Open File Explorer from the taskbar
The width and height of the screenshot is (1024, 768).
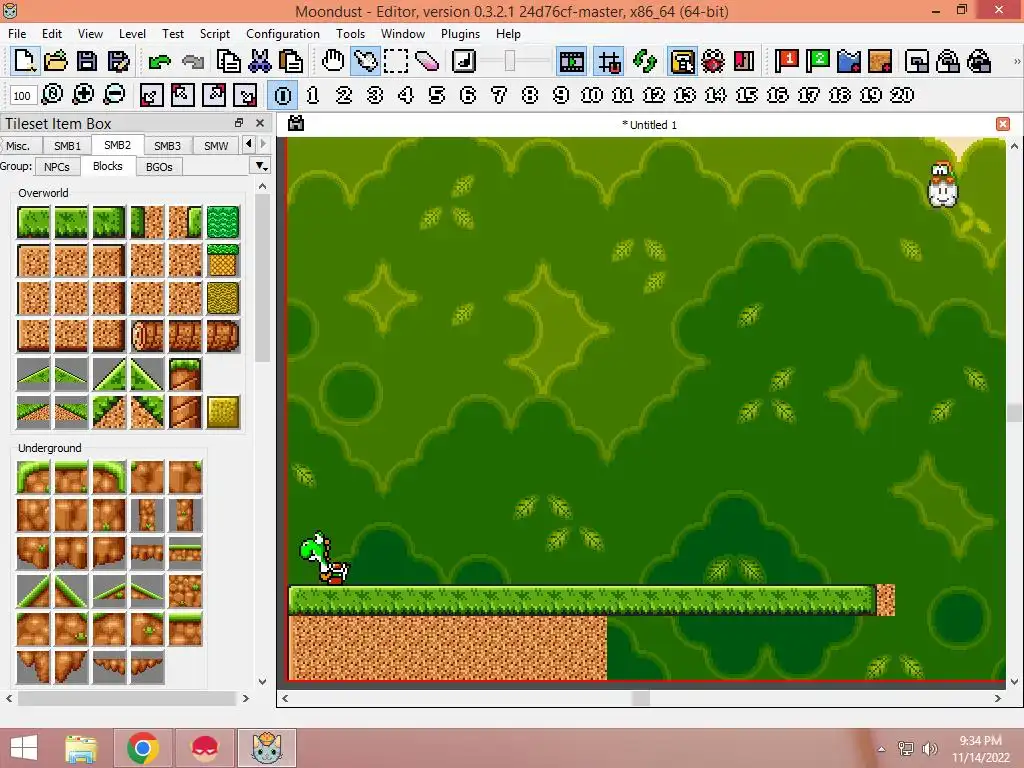click(81, 748)
